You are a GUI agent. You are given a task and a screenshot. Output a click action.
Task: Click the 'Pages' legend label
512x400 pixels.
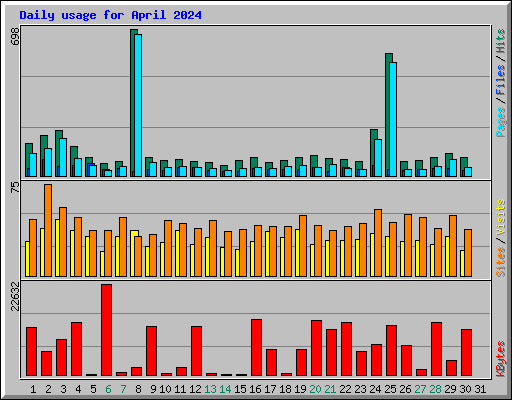click(501, 122)
